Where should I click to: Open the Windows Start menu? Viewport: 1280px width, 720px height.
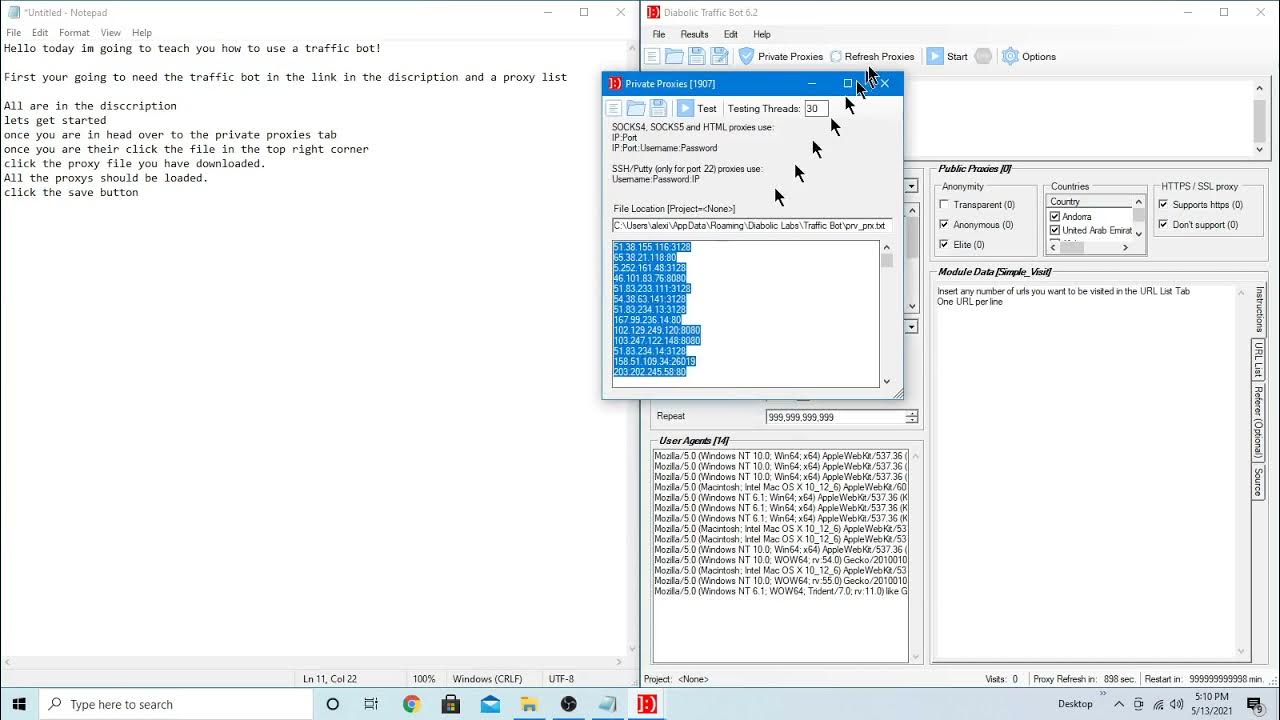coord(19,704)
